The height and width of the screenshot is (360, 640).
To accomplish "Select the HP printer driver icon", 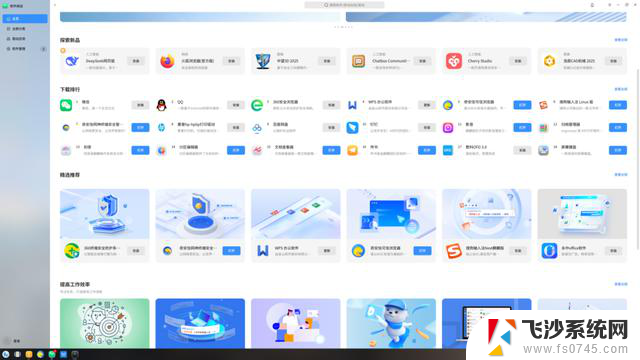I will click(x=162, y=128).
